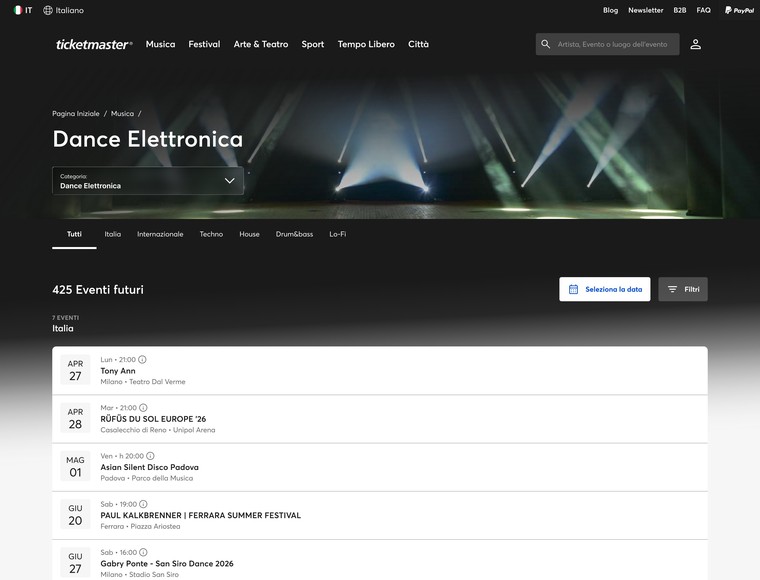
Task: Click the globe language icon
Action: [x=48, y=10]
